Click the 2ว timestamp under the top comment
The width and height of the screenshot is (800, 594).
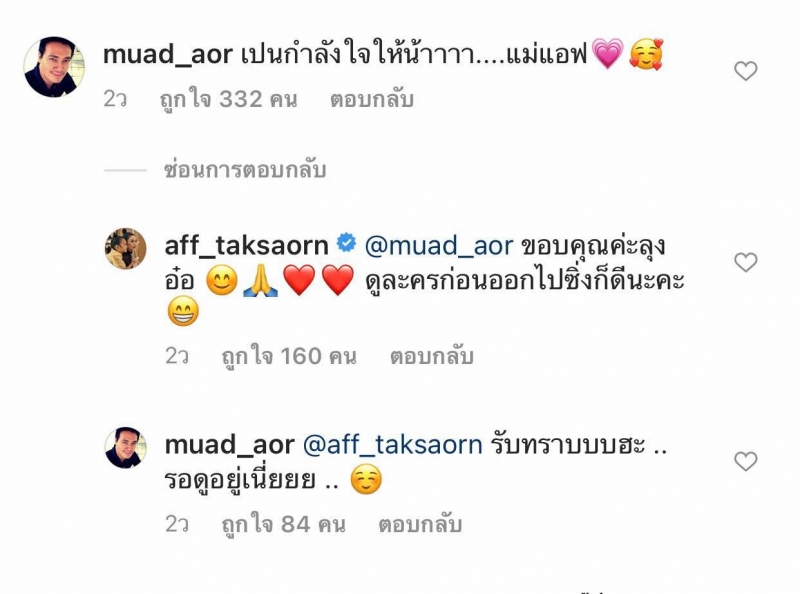coord(115,99)
